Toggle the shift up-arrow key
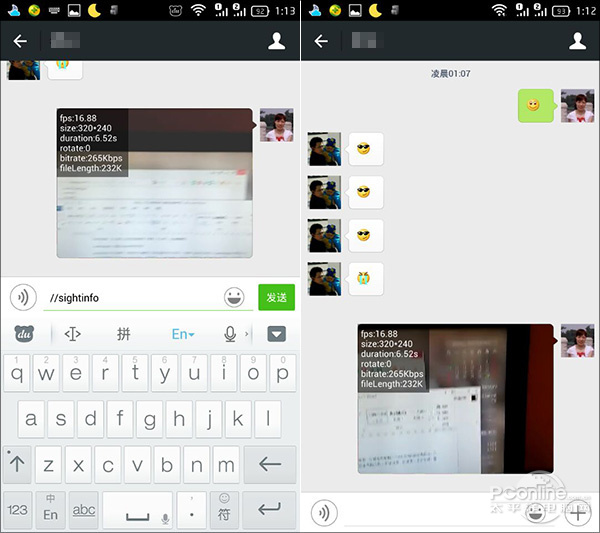The width and height of the screenshot is (600, 533). click(x=17, y=464)
